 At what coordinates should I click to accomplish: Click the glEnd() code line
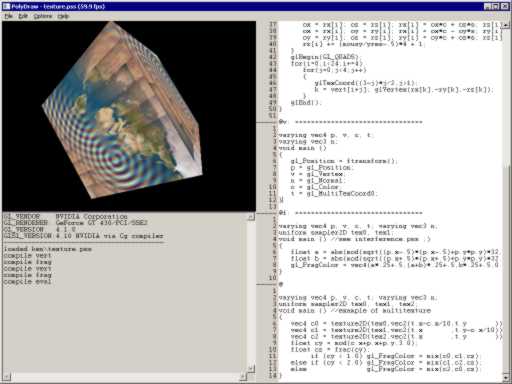(x=306, y=102)
